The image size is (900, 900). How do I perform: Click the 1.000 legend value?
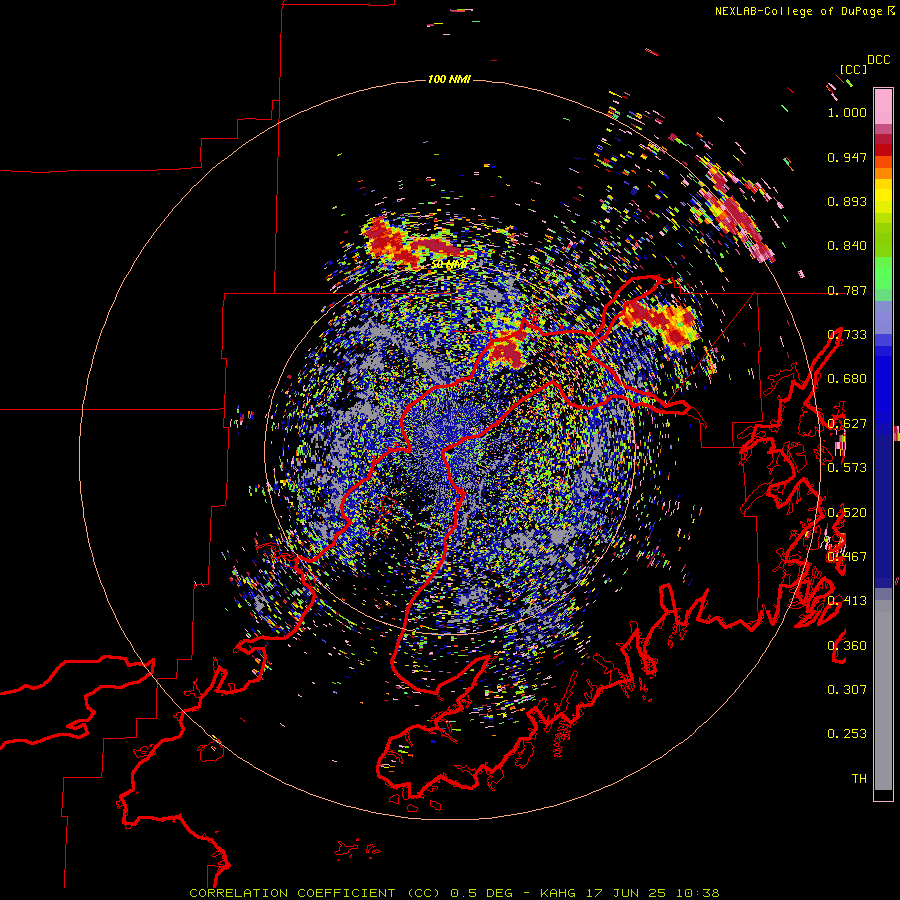847,112
